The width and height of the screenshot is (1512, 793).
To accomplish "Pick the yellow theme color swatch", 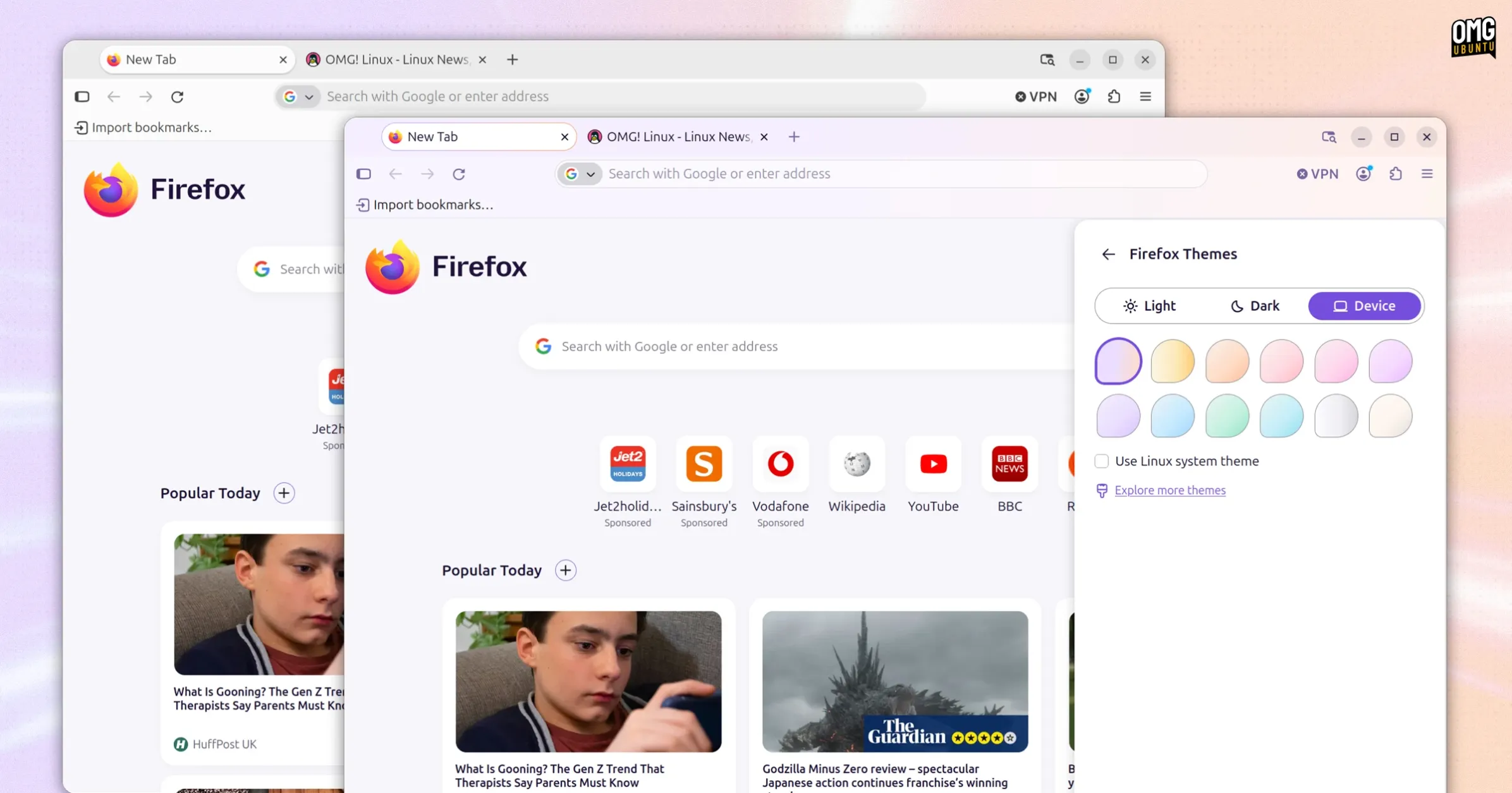I will [1173, 361].
